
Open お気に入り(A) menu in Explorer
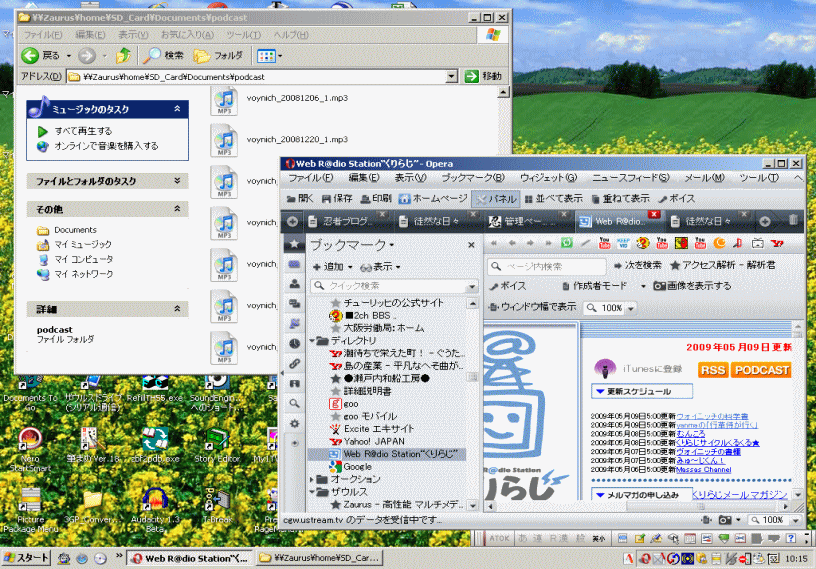click(187, 35)
